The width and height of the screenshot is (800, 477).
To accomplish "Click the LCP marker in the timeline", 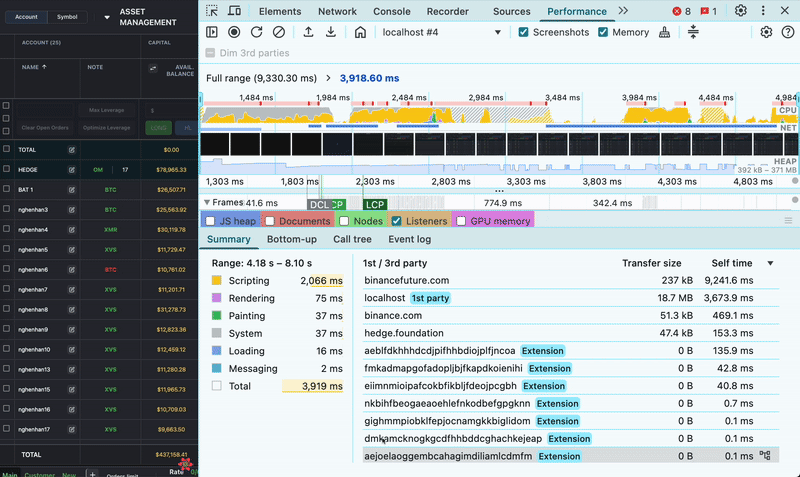I will [x=375, y=205].
